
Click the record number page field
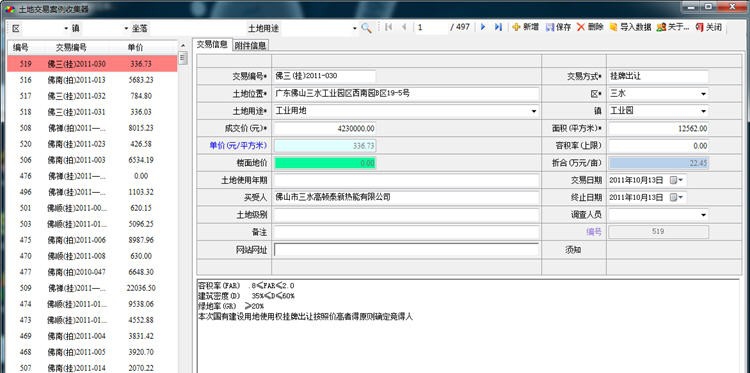431,27
